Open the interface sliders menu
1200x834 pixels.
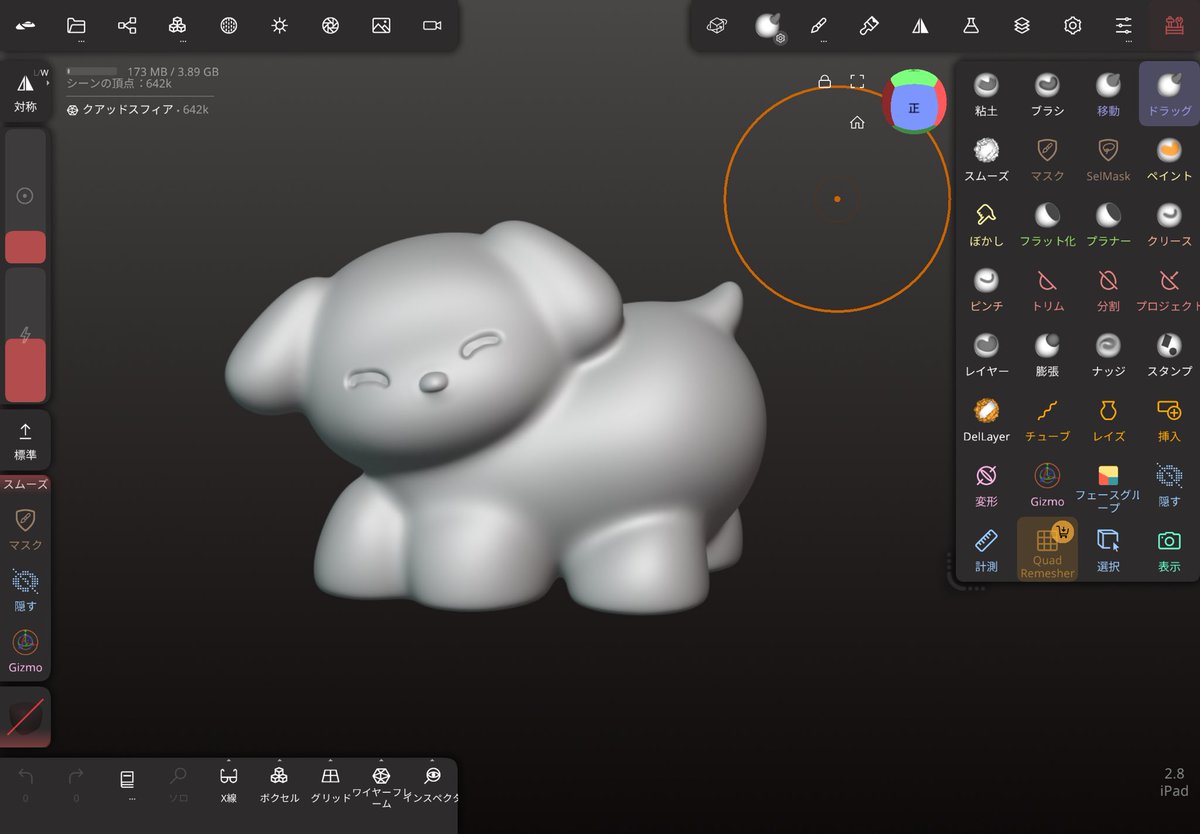[1123, 26]
